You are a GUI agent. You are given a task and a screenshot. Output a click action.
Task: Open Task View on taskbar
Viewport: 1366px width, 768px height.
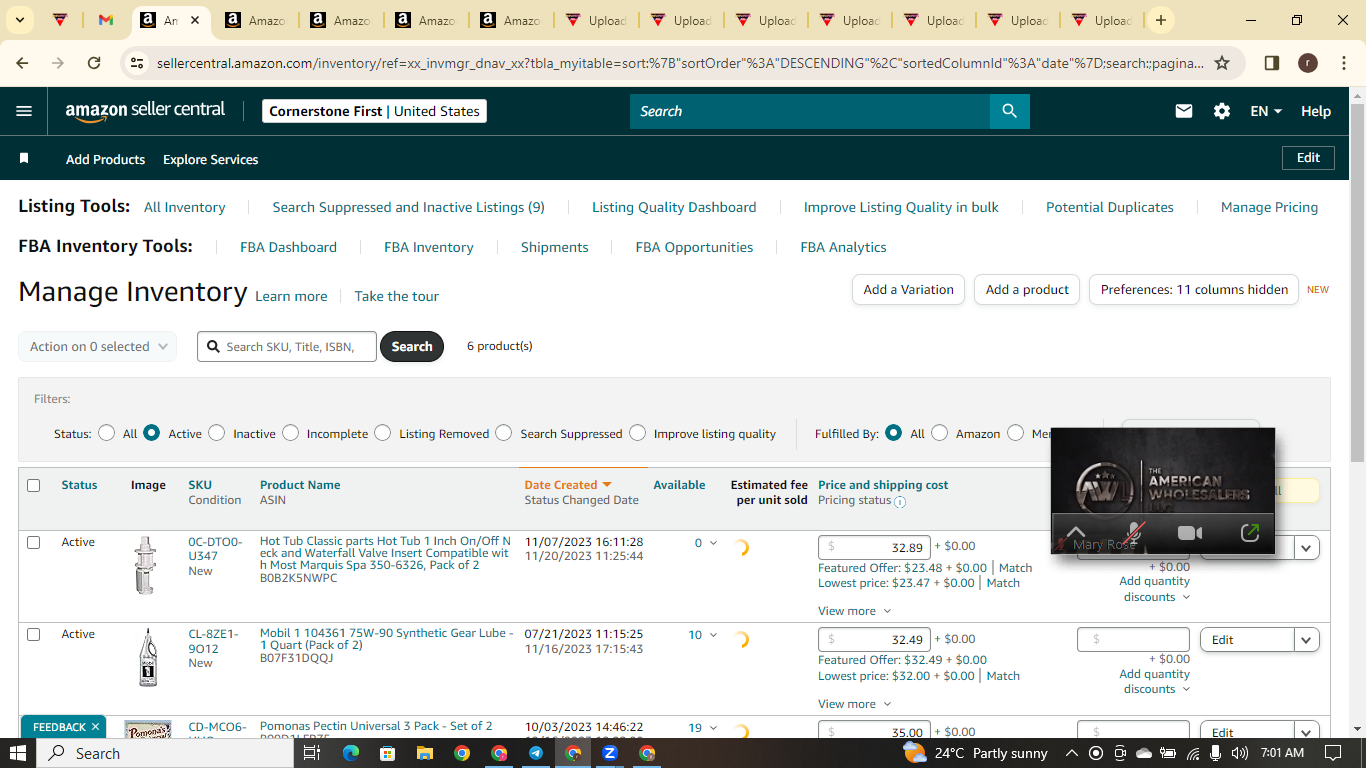tap(312, 753)
